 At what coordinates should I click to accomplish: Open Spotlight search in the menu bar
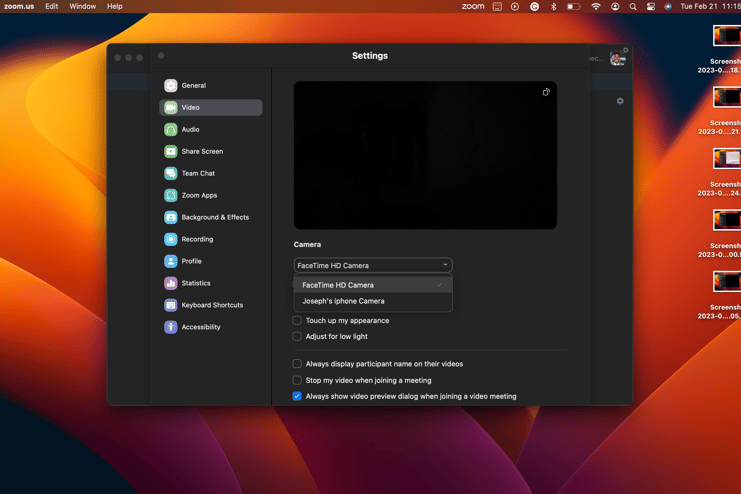[633, 7]
